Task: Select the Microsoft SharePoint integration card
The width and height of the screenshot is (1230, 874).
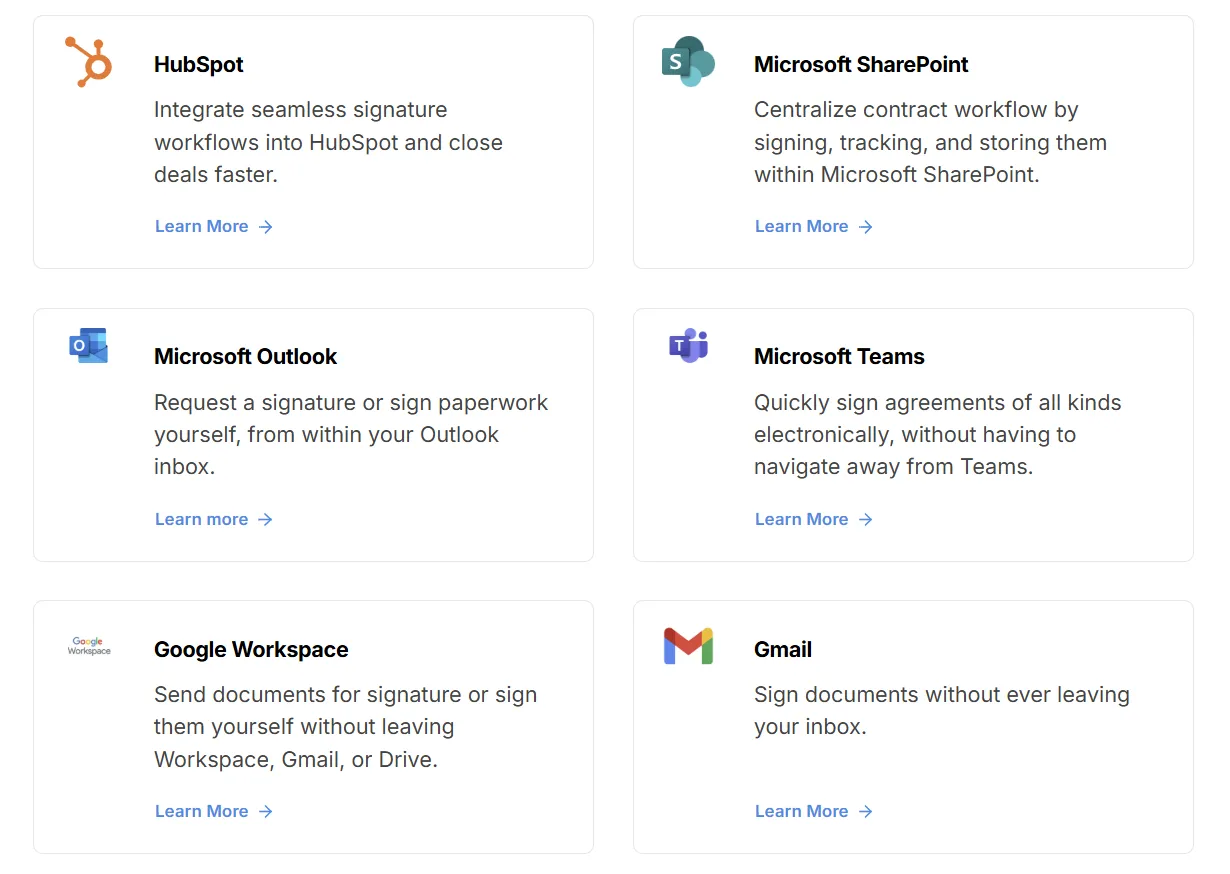Action: coord(913,141)
